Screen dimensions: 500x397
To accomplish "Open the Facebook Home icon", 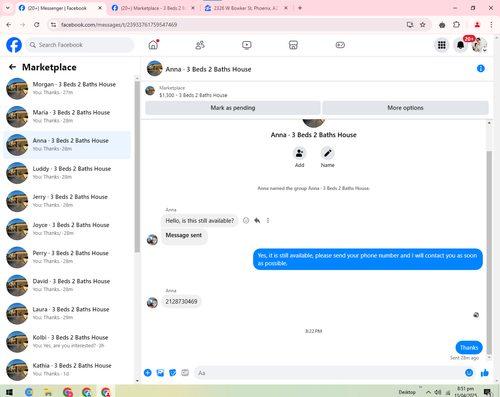I will coord(153,45).
